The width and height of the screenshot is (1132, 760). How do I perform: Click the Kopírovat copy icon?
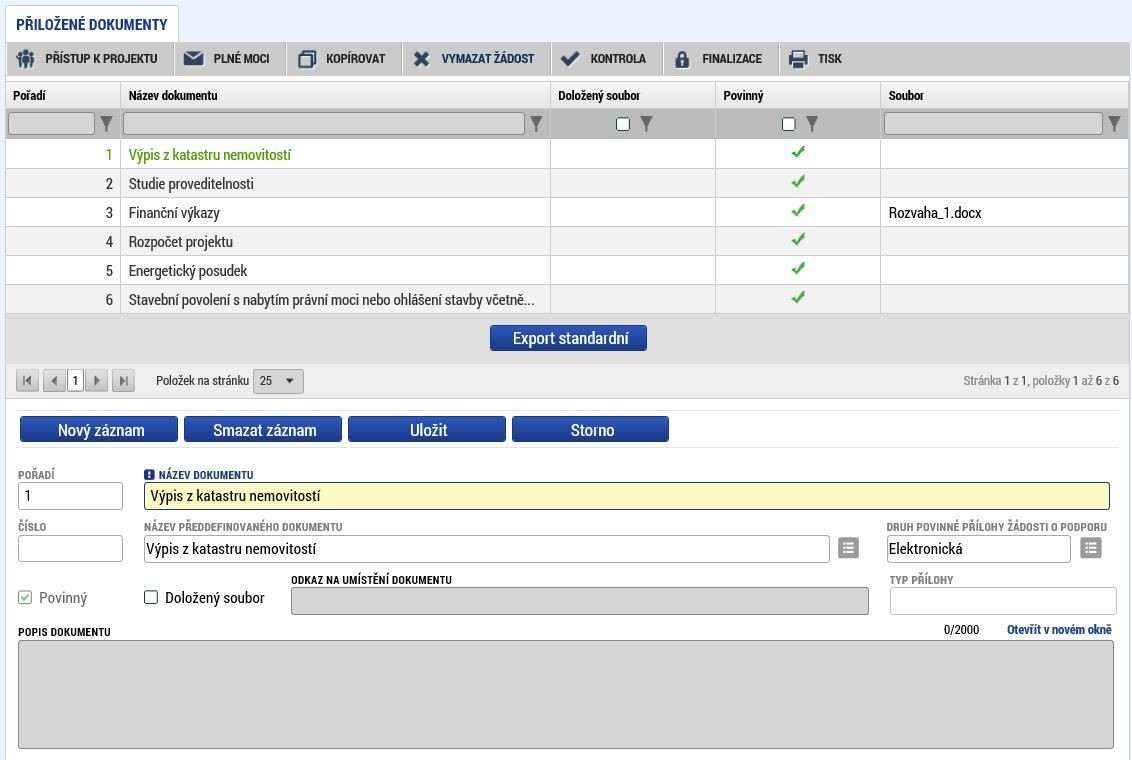point(308,59)
